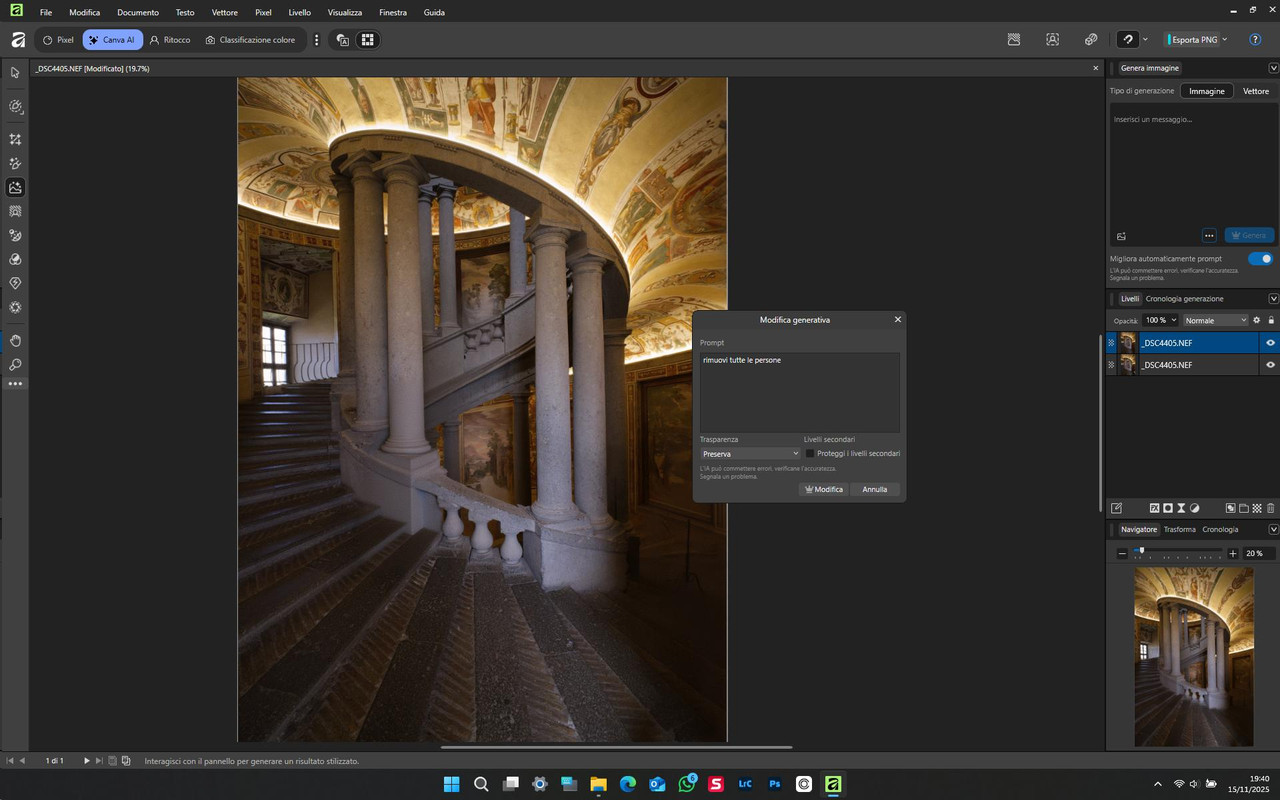Select the zoom magnifier tool

click(x=15, y=365)
